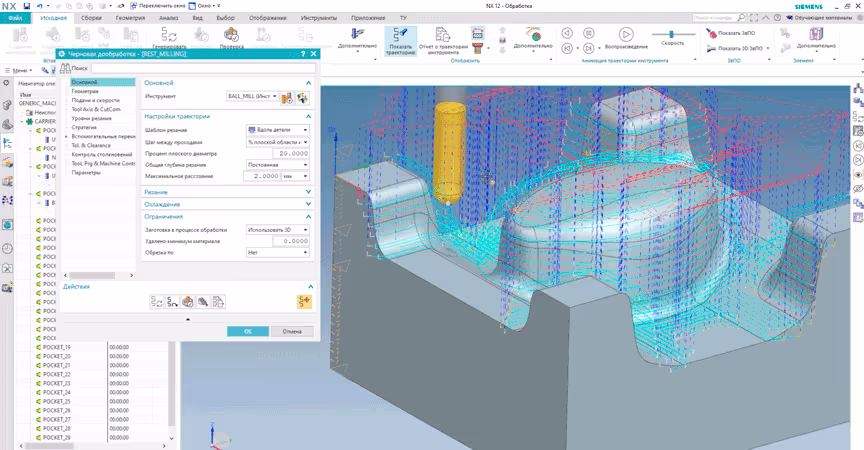Screen dimensions: 864x450
Task: Collapse the Действия section
Action: tap(310, 286)
